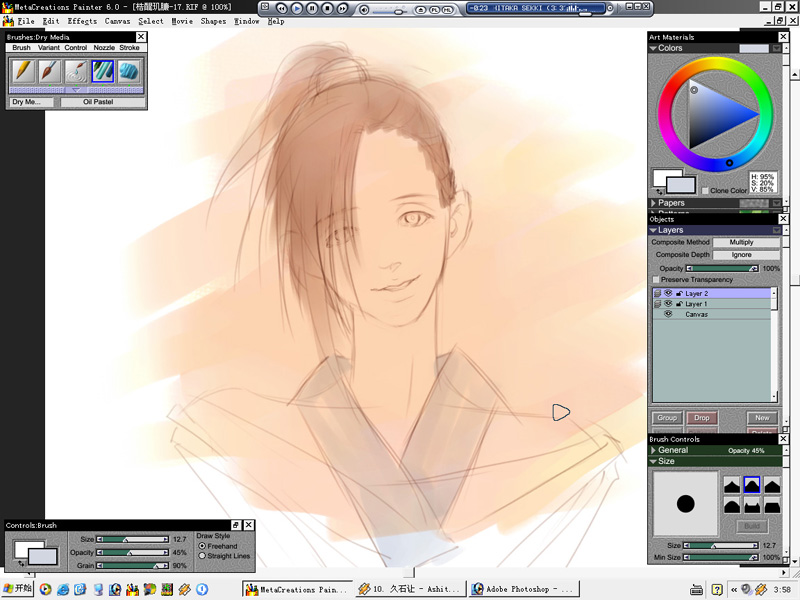Open the Windows Start button

click(17, 589)
